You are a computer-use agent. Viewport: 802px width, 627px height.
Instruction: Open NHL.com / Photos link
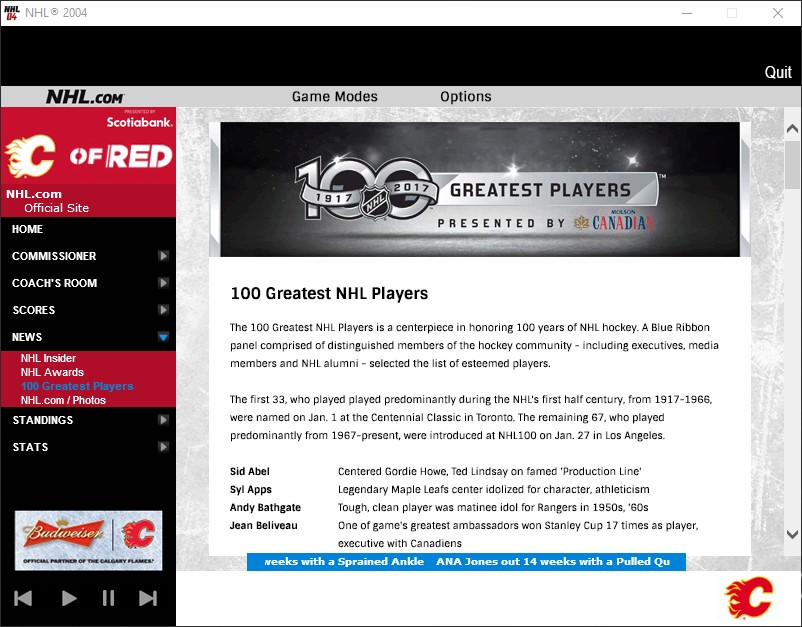(63, 400)
